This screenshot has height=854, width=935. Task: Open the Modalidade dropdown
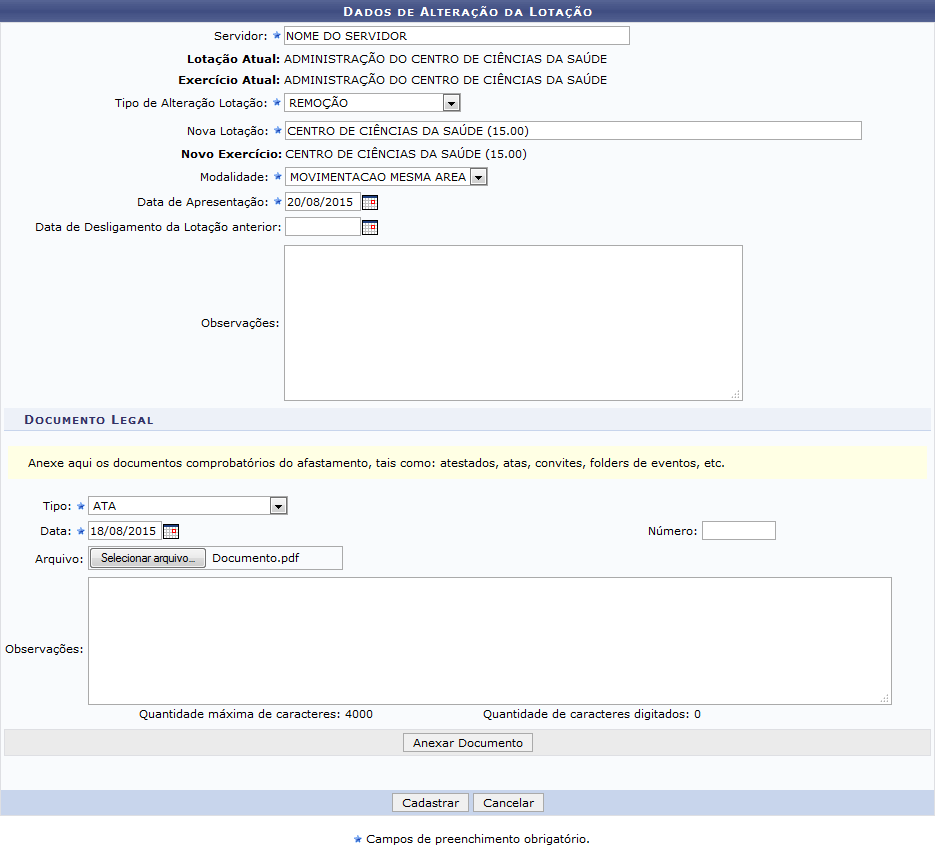click(478, 177)
